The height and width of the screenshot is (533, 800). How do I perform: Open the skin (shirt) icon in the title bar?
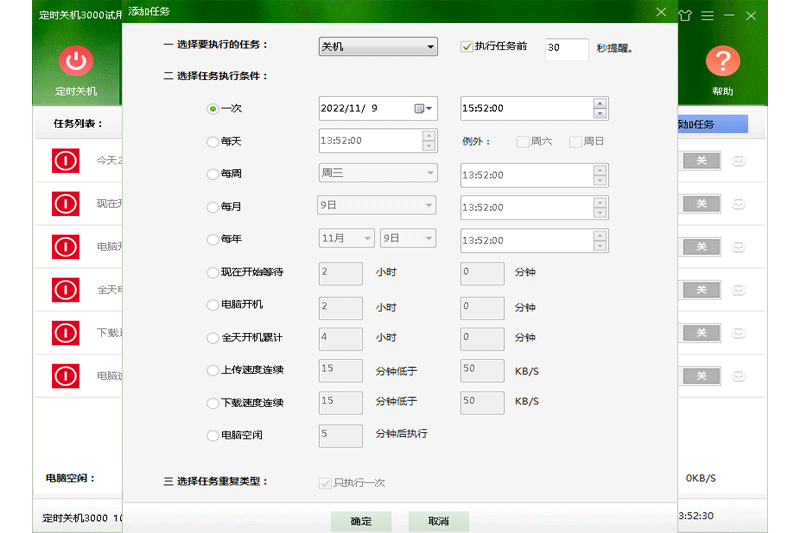(x=685, y=16)
